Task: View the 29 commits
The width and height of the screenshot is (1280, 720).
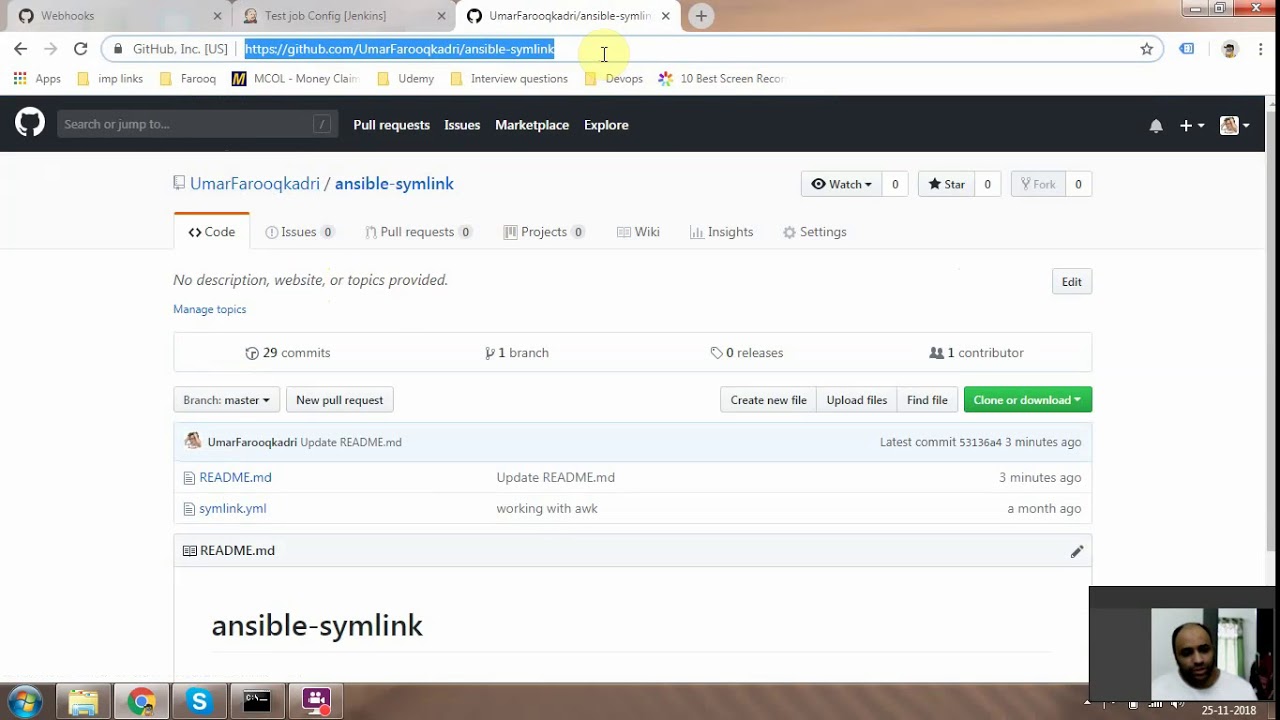Action: (288, 353)
